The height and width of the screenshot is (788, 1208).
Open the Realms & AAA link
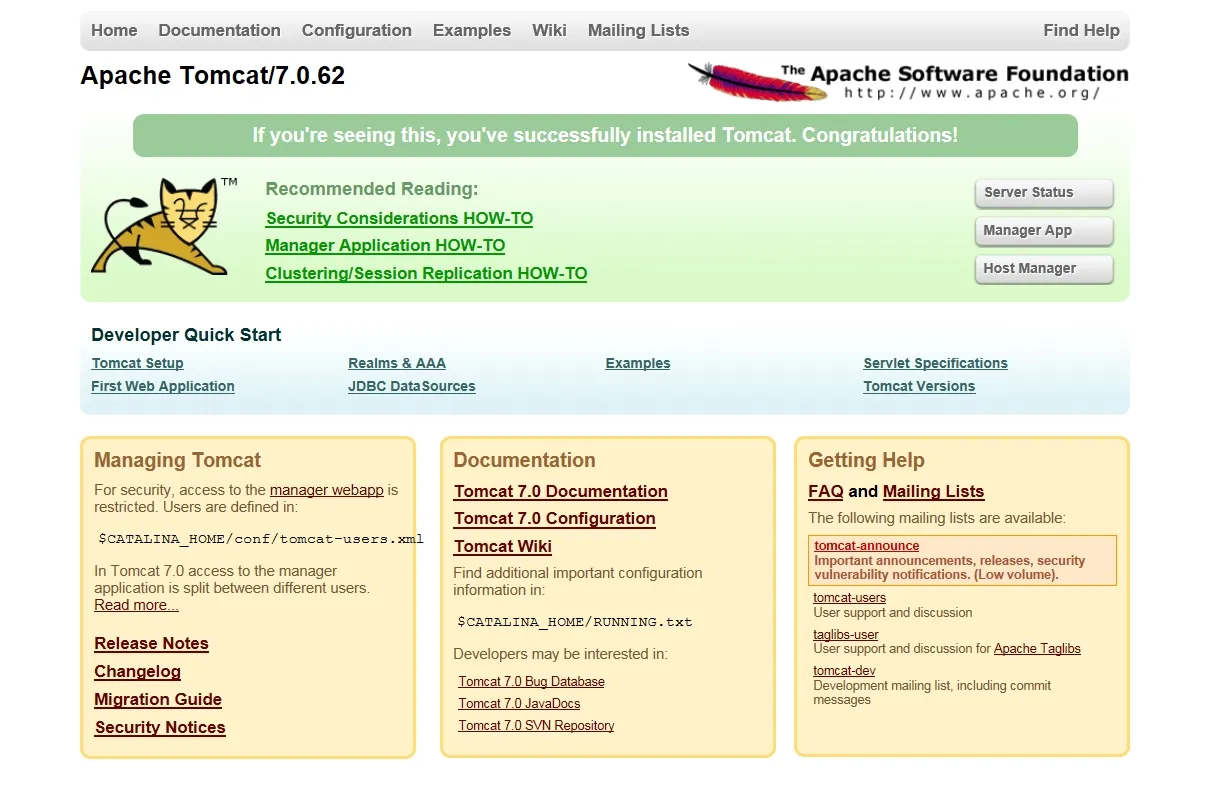(397, 363)
